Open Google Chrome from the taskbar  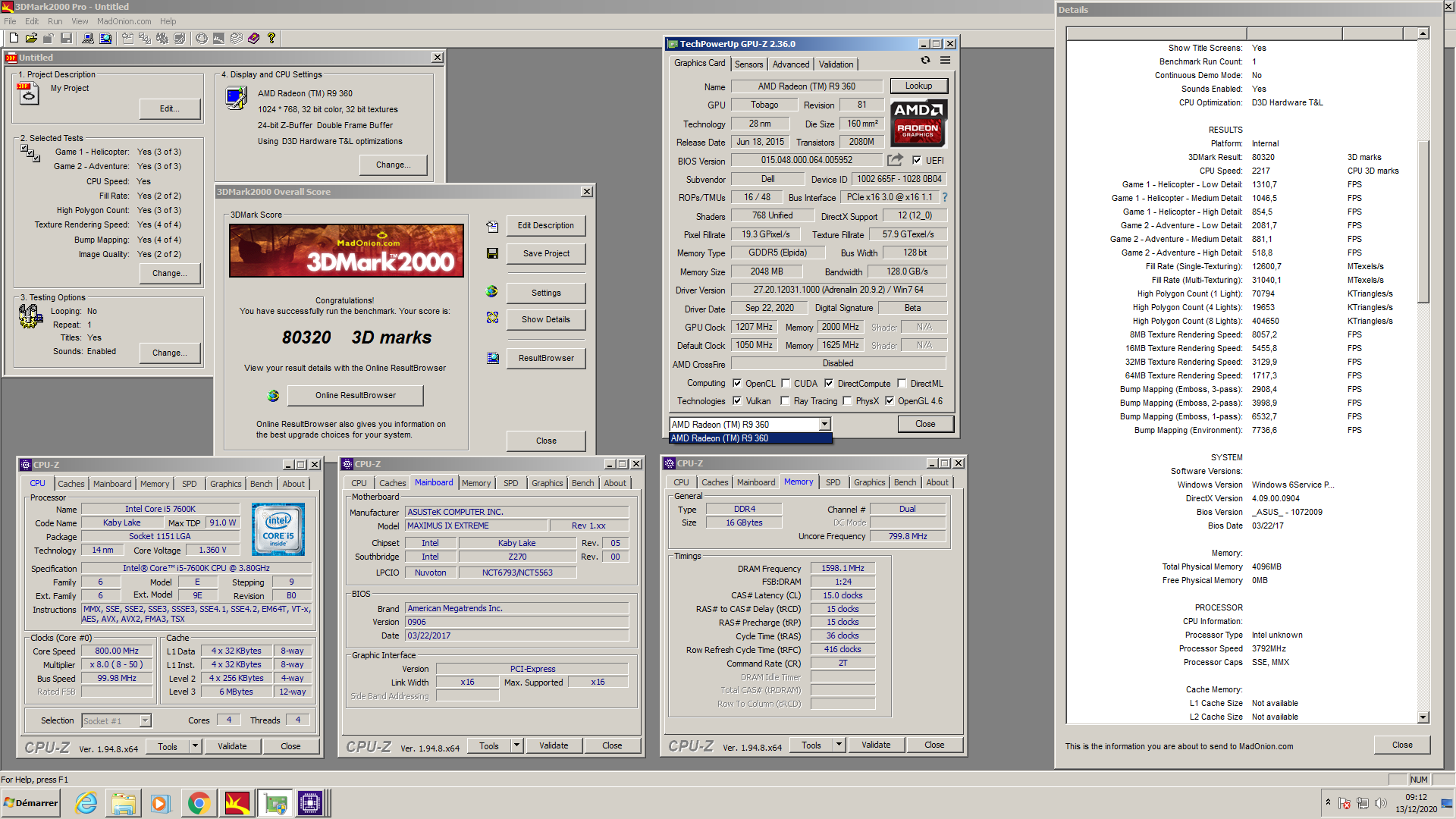pyautogui.click(x=199, y=803)
